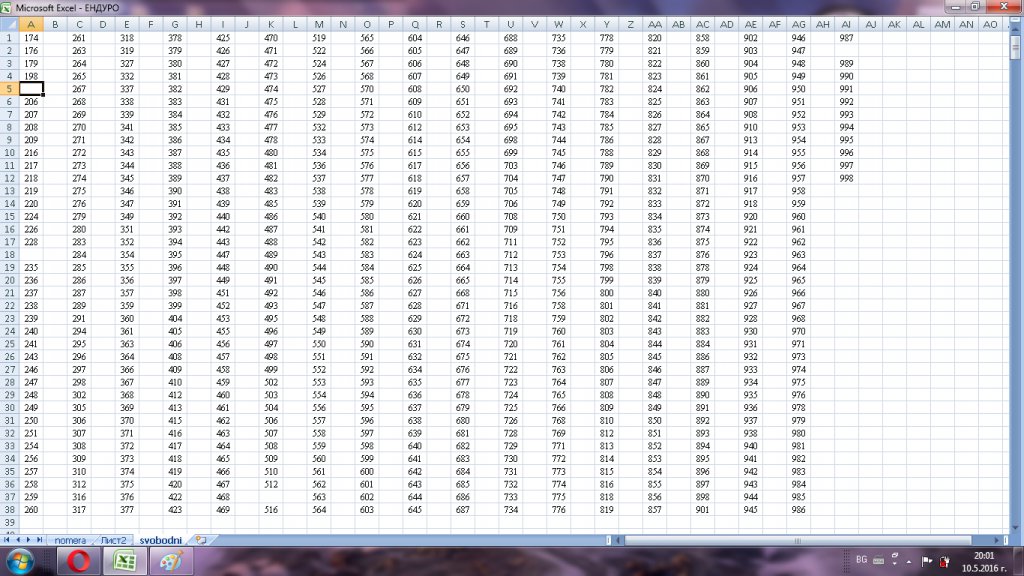Select row 5 header

(x=9, y=89)
